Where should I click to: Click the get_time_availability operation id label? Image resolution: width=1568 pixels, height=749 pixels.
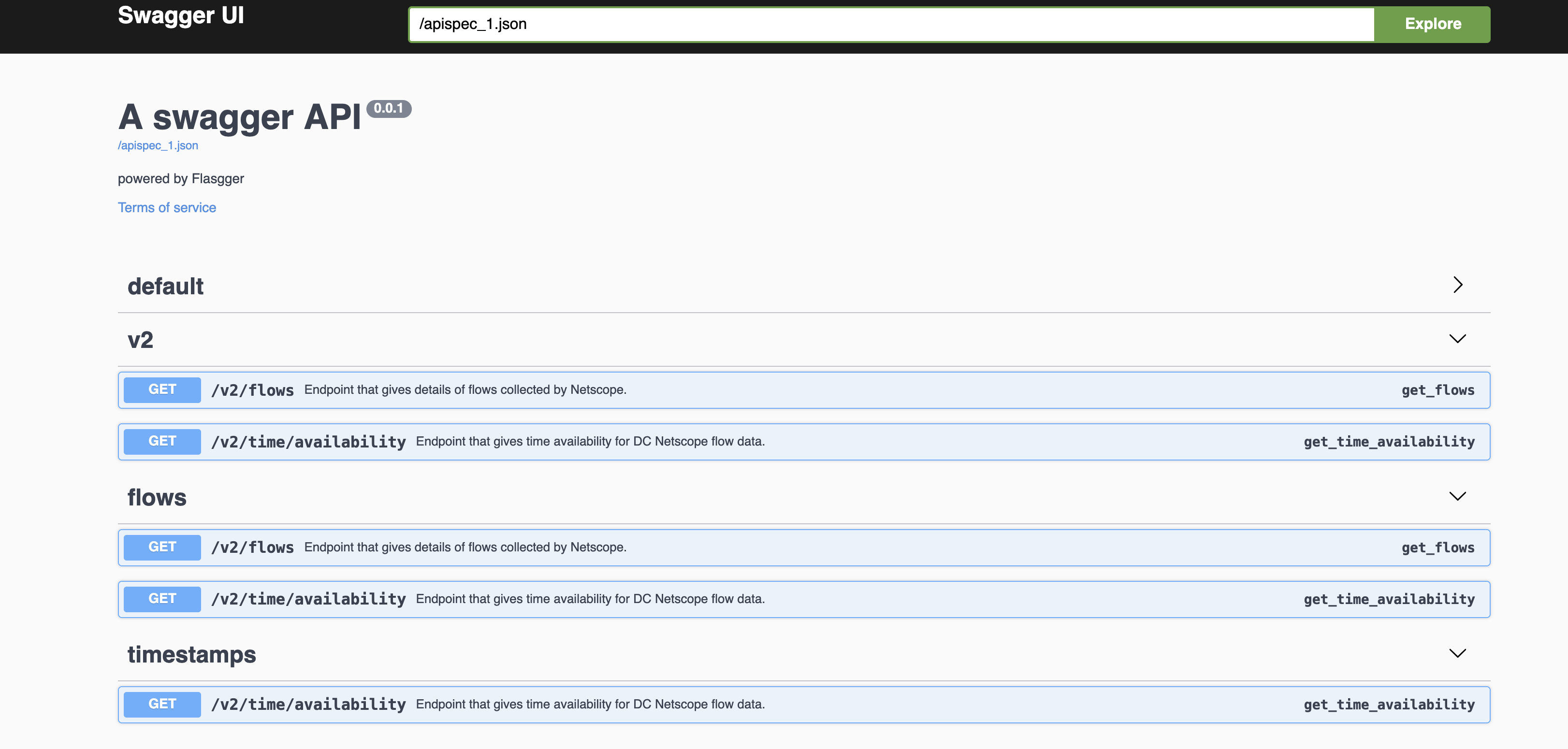click(x=1390, y=441)
